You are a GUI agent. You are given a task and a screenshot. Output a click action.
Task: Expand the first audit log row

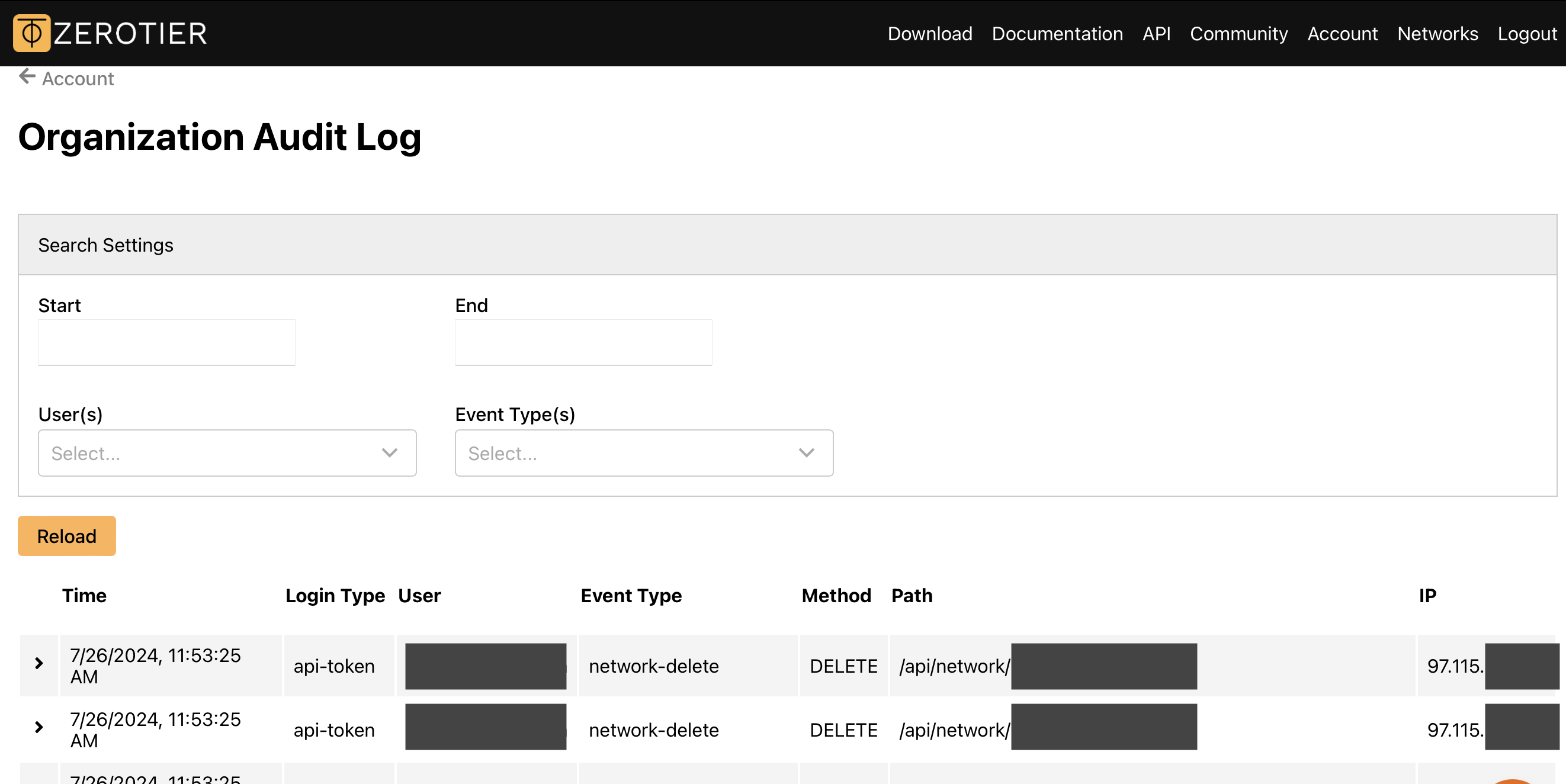click(39, 665)
